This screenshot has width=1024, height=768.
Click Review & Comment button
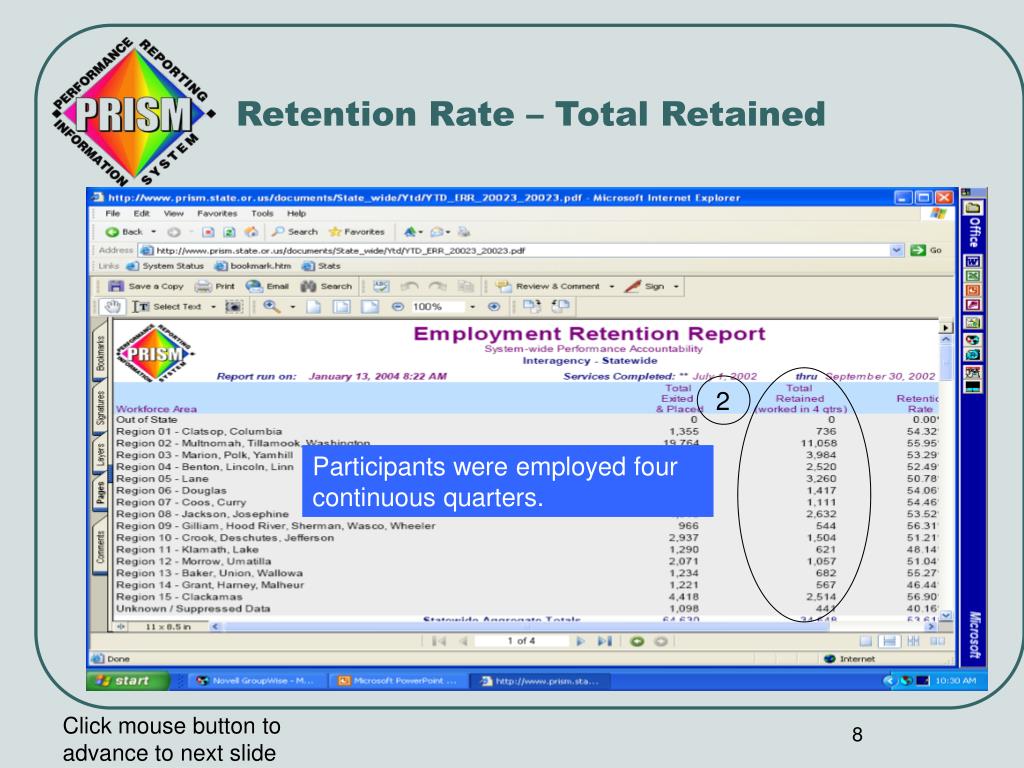click(547, 286)
